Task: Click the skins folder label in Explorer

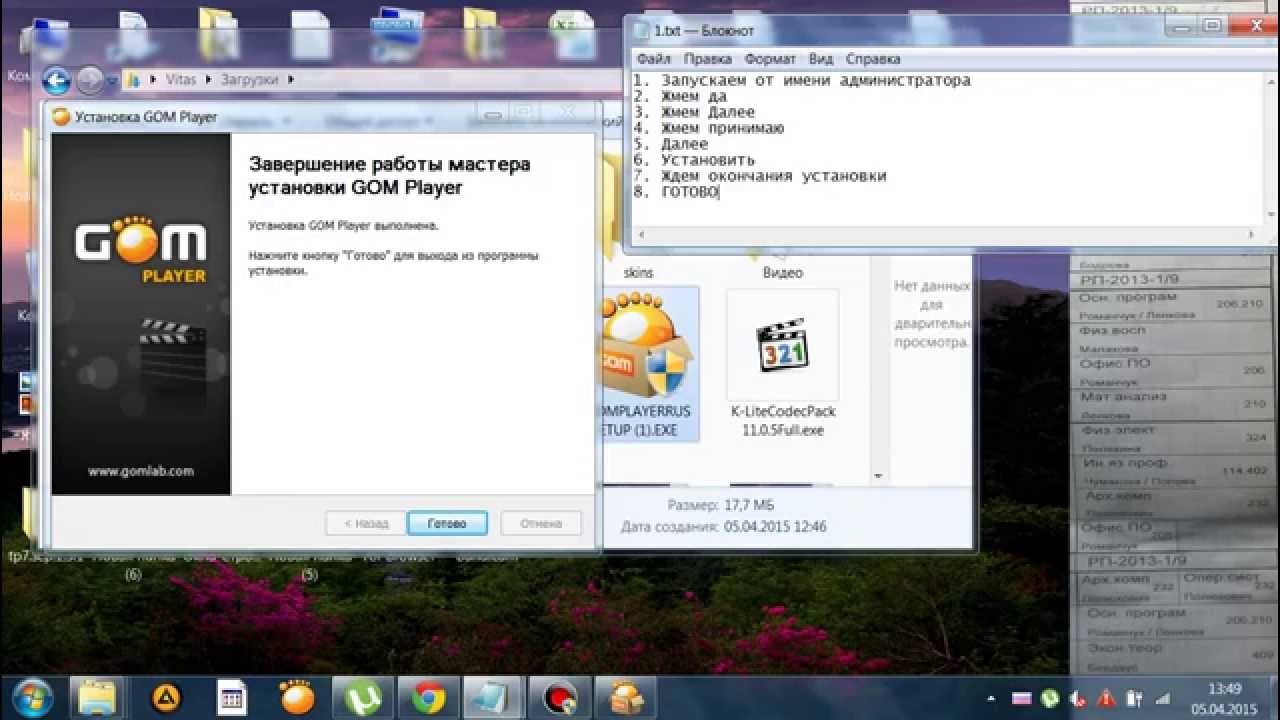Action: tap(639, 273)
